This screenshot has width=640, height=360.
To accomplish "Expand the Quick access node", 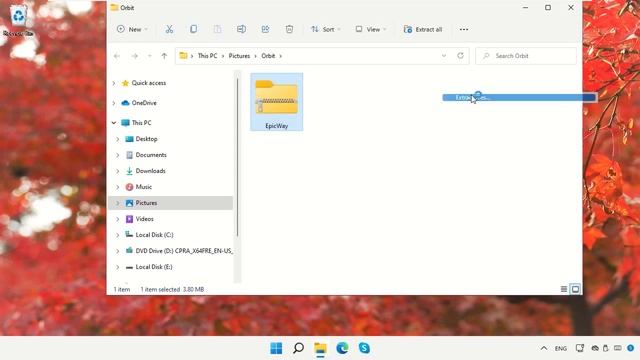I will point(114,83).
